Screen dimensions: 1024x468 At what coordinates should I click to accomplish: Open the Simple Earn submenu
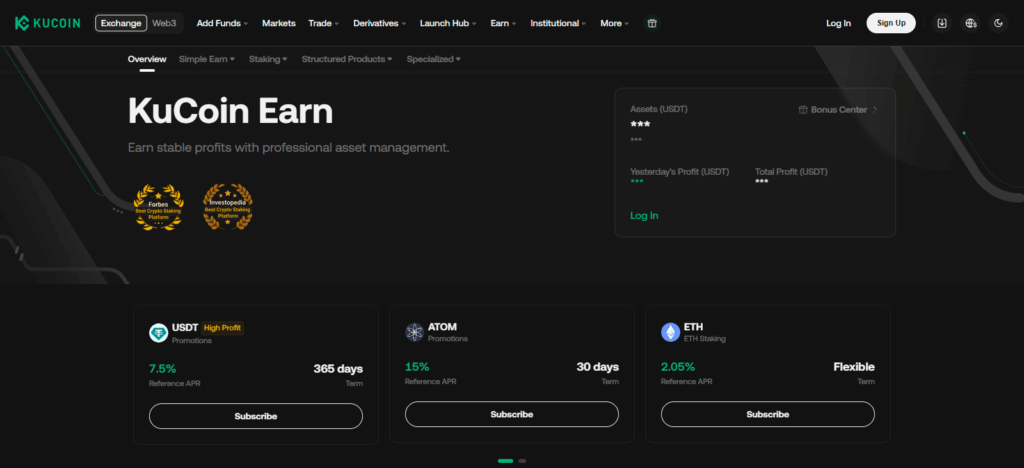(x=207, y=59)
